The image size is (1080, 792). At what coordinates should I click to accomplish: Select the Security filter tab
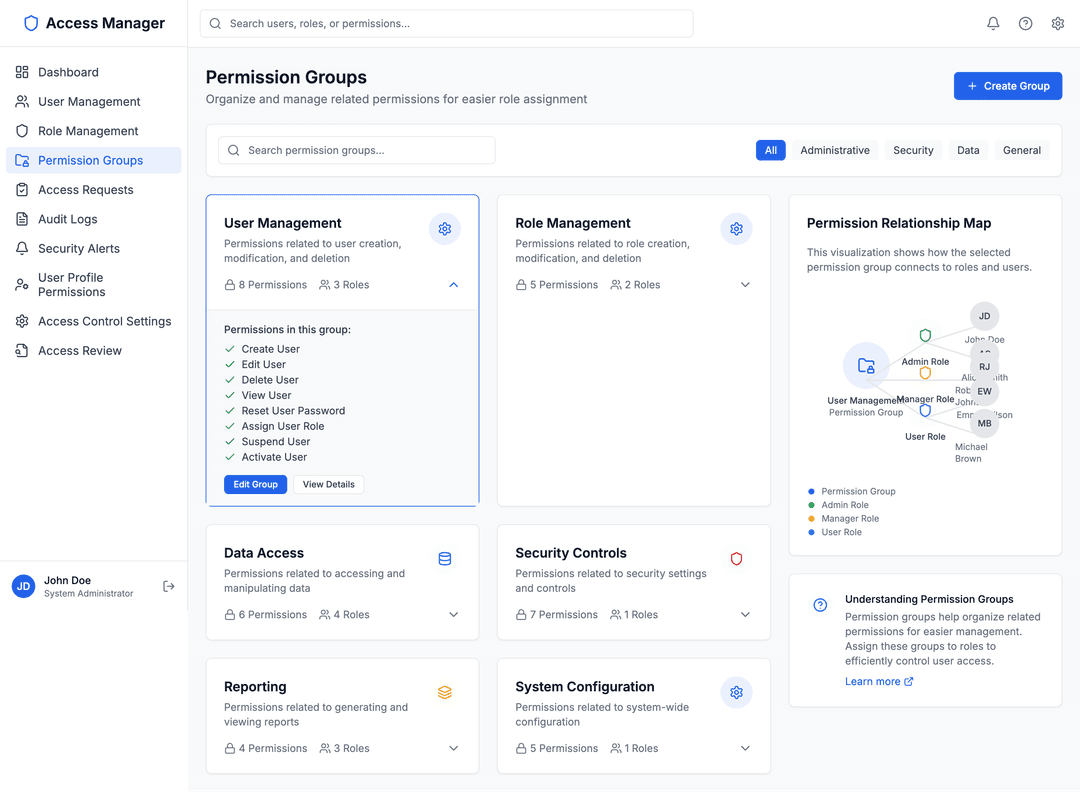(913, 150)
